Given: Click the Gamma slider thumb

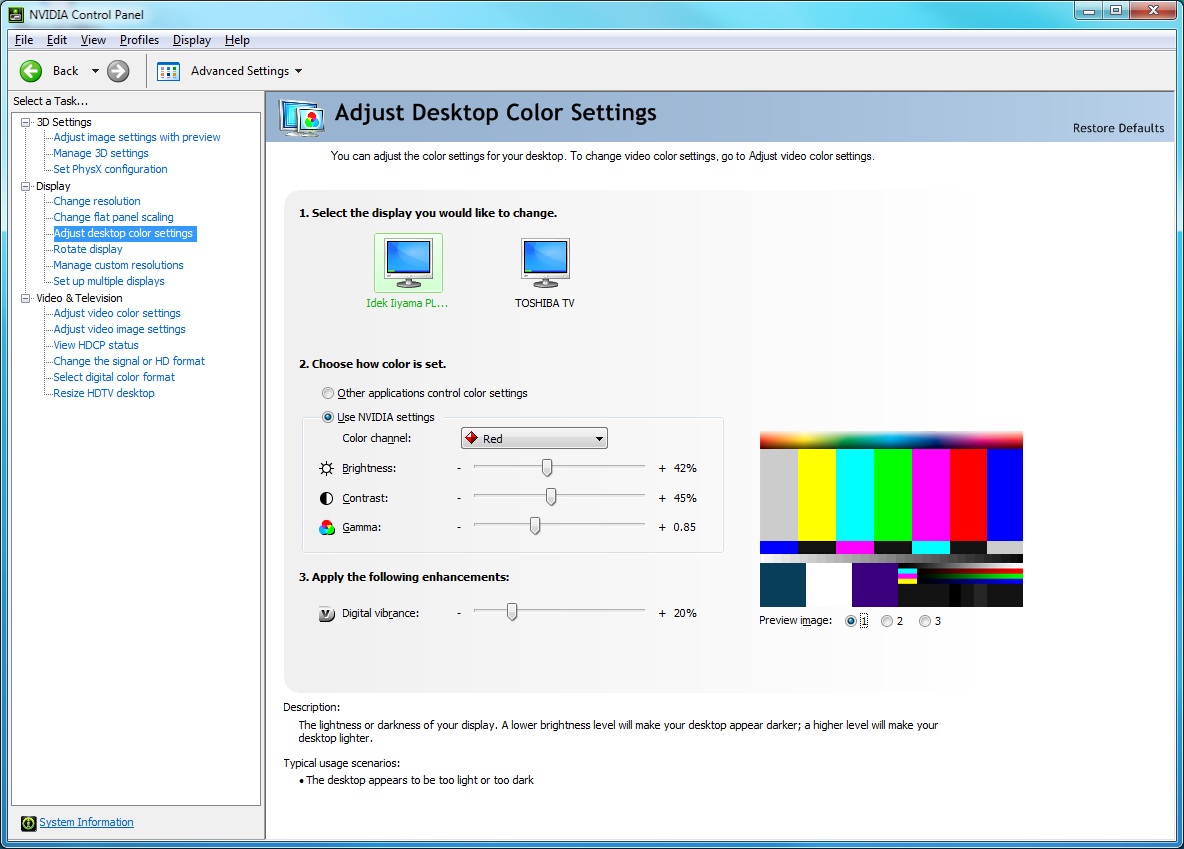Looking at the screenshot, I should 535,525.
